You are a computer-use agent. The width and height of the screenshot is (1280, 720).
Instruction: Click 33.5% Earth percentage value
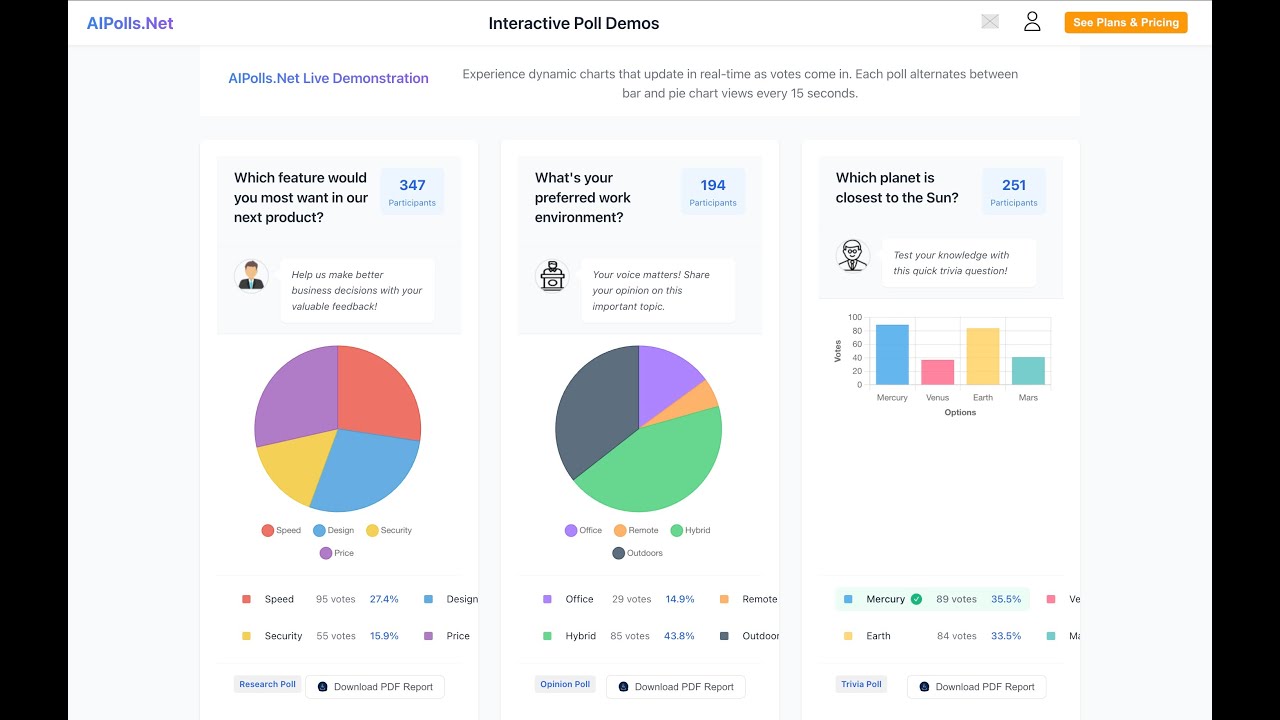pos(1006,636)
